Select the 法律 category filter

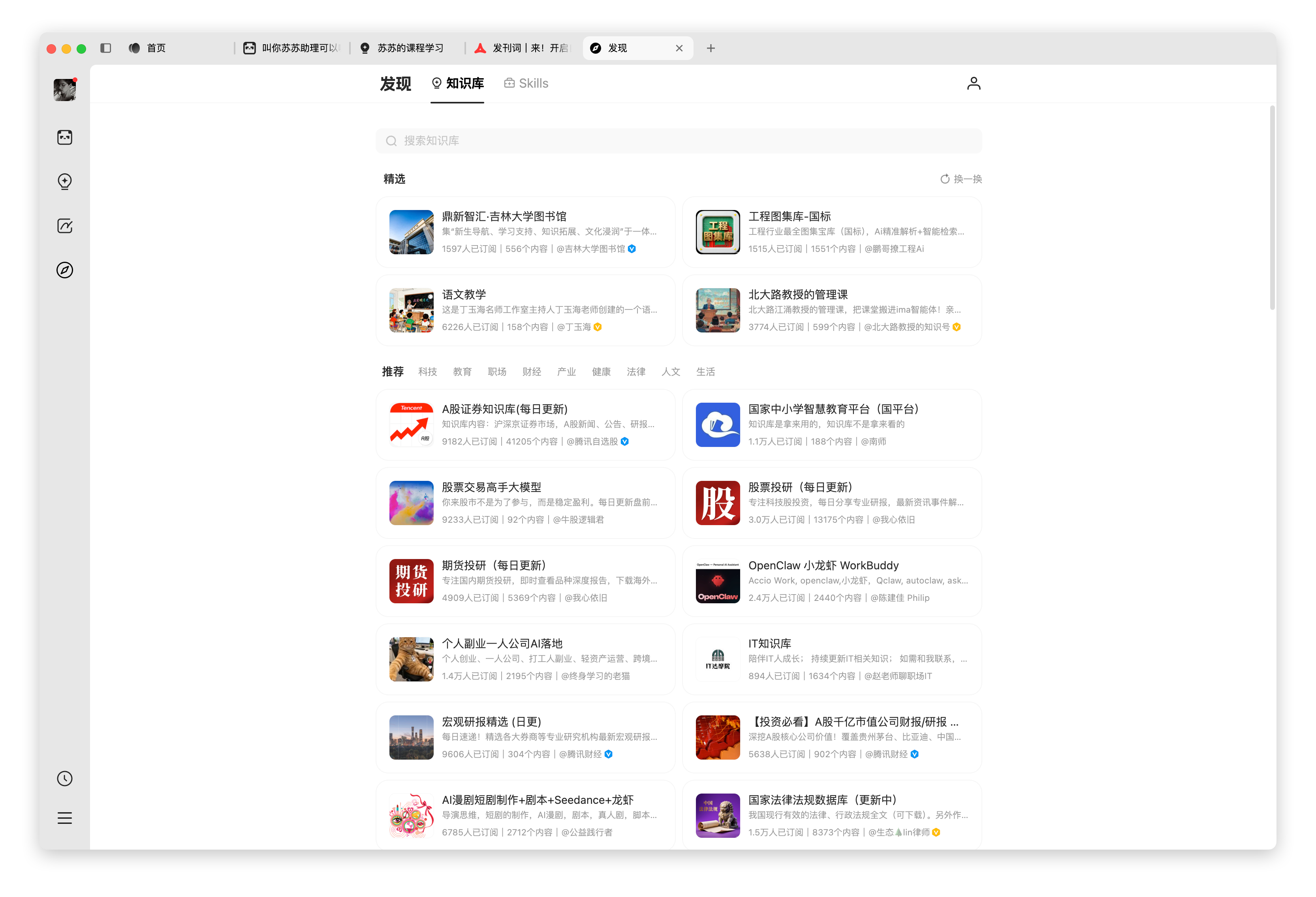[635, 371]
